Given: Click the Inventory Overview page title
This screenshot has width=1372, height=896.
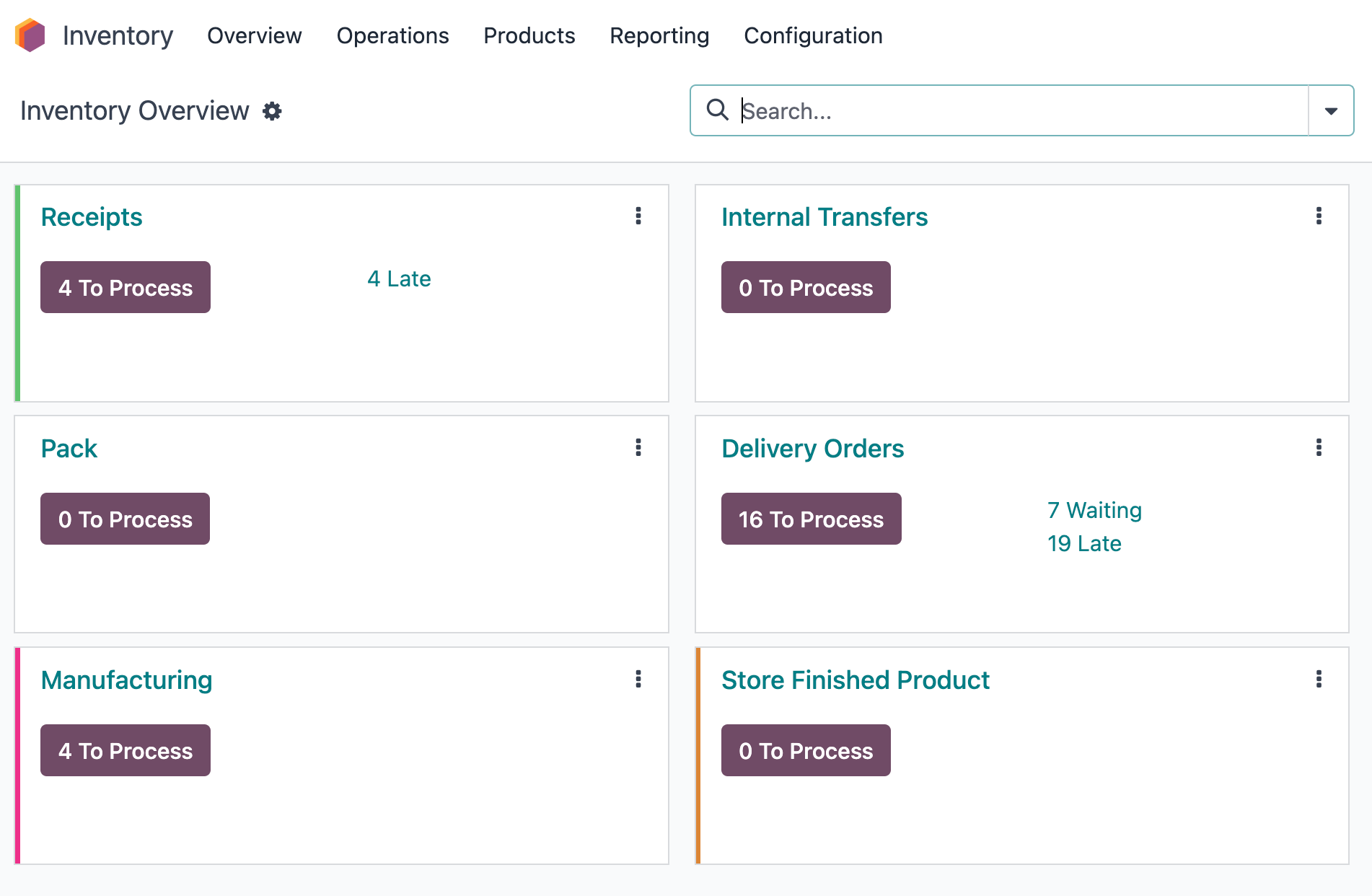Looking at the screenshot, I should click(135, 110).
